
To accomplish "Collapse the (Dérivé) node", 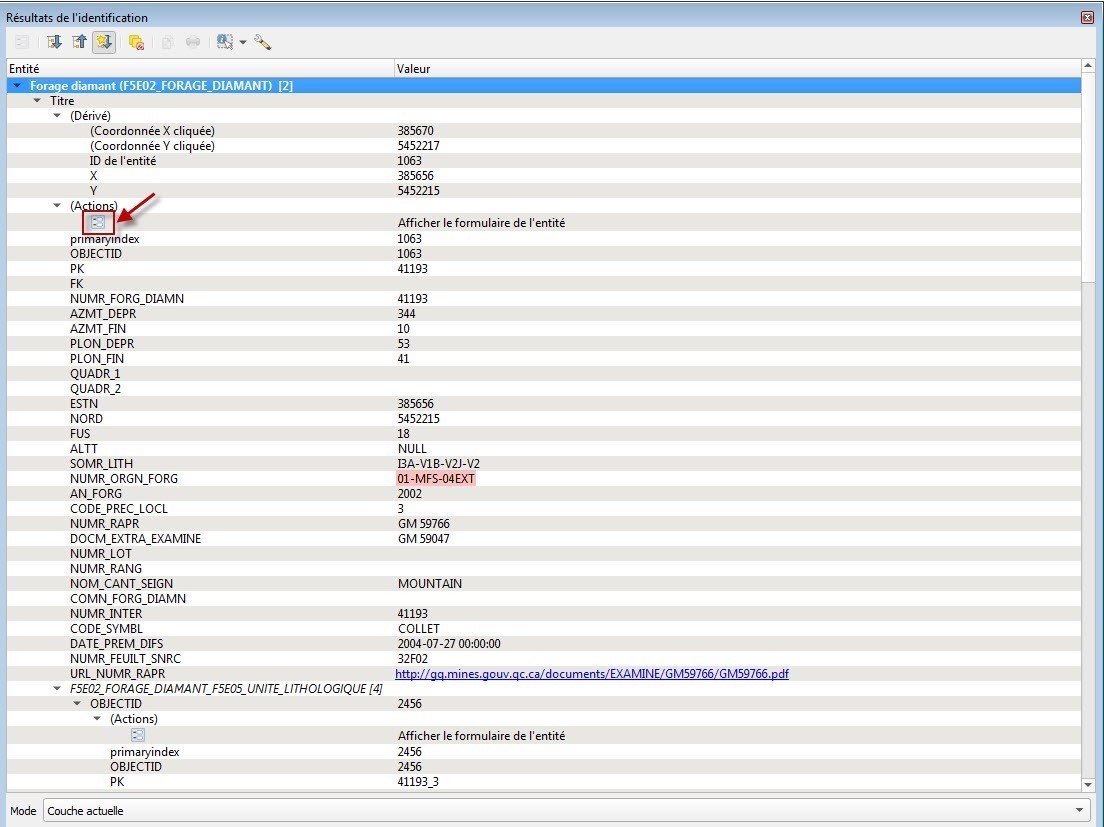I will pos(58,115).
